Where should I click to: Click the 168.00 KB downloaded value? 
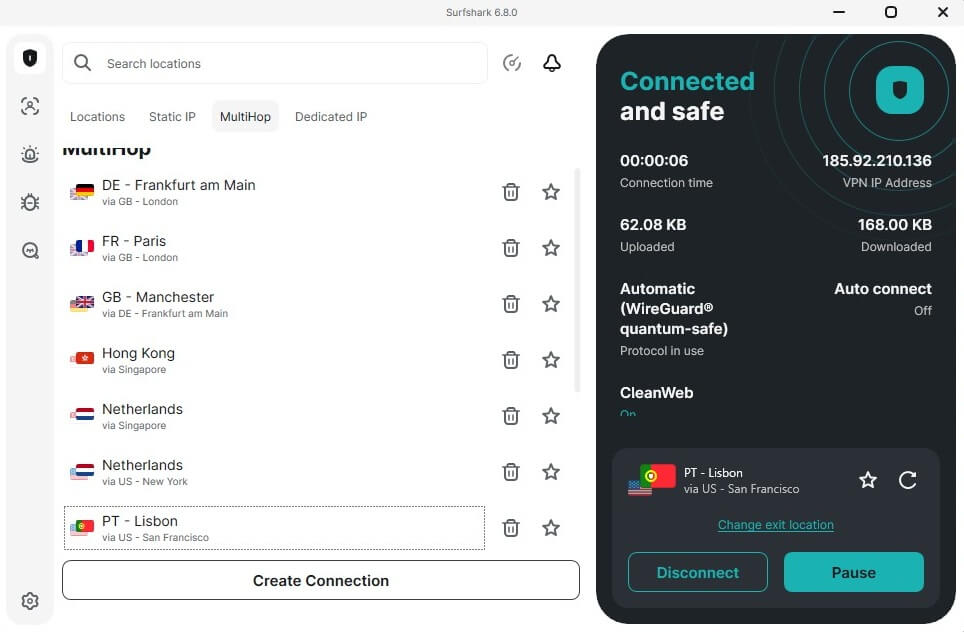point(895,224)
